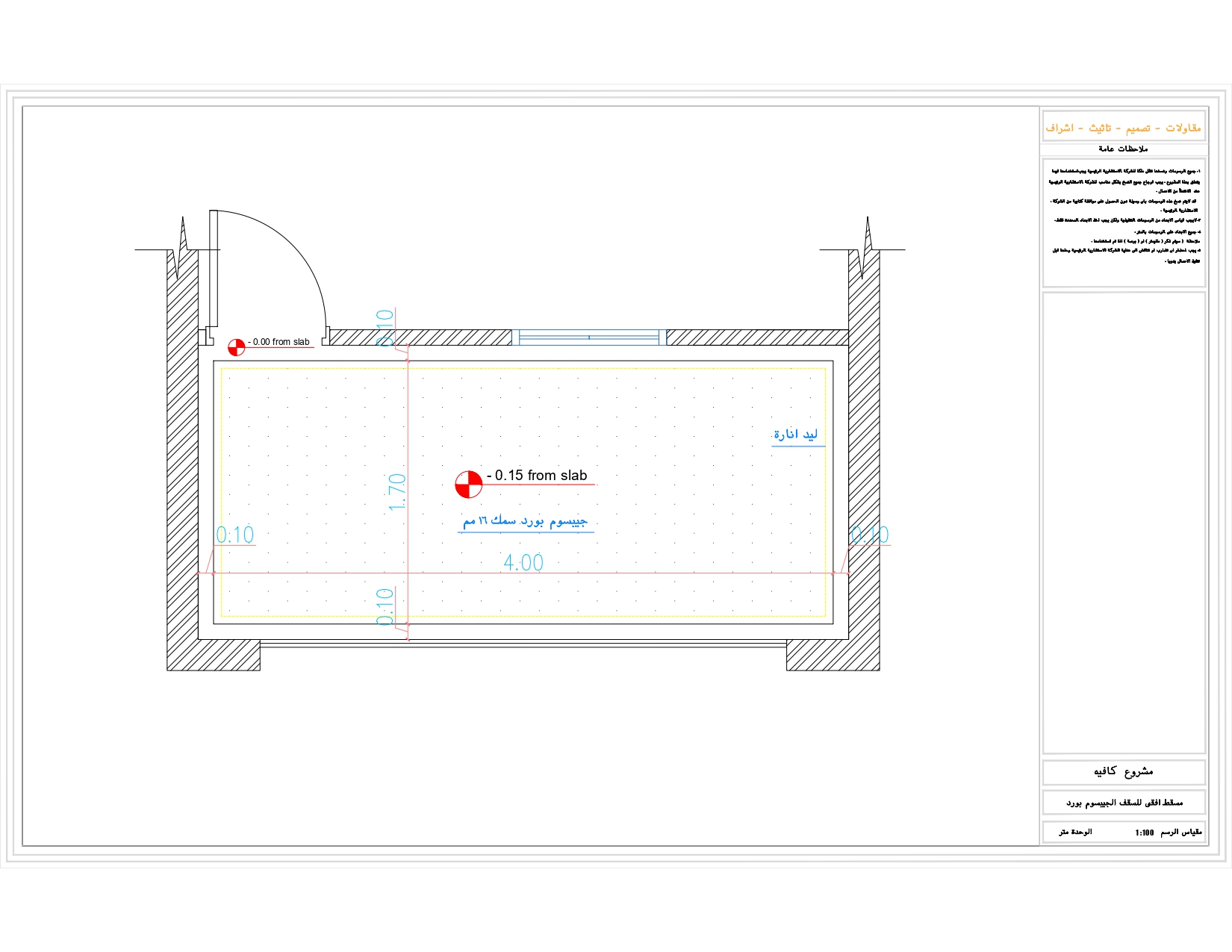Click the blue Arabic 'ليد انارة' lighting label

(796, 435)
